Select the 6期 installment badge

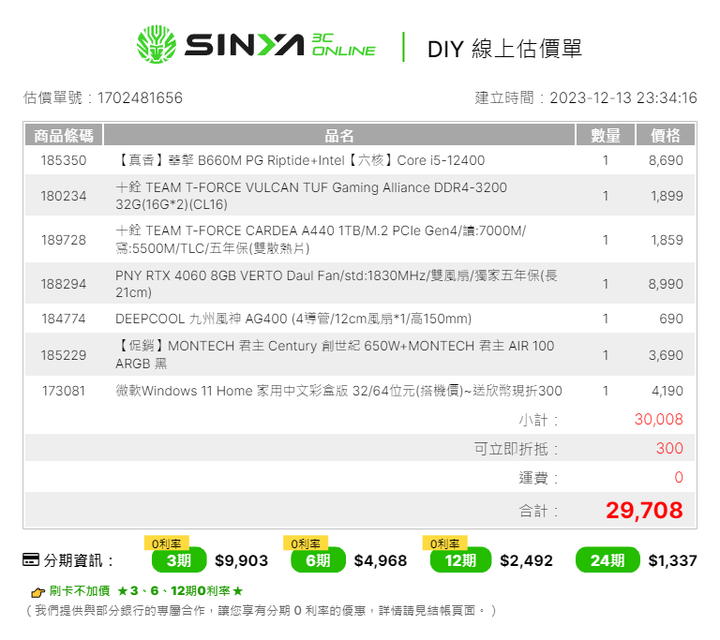[318, 560]
